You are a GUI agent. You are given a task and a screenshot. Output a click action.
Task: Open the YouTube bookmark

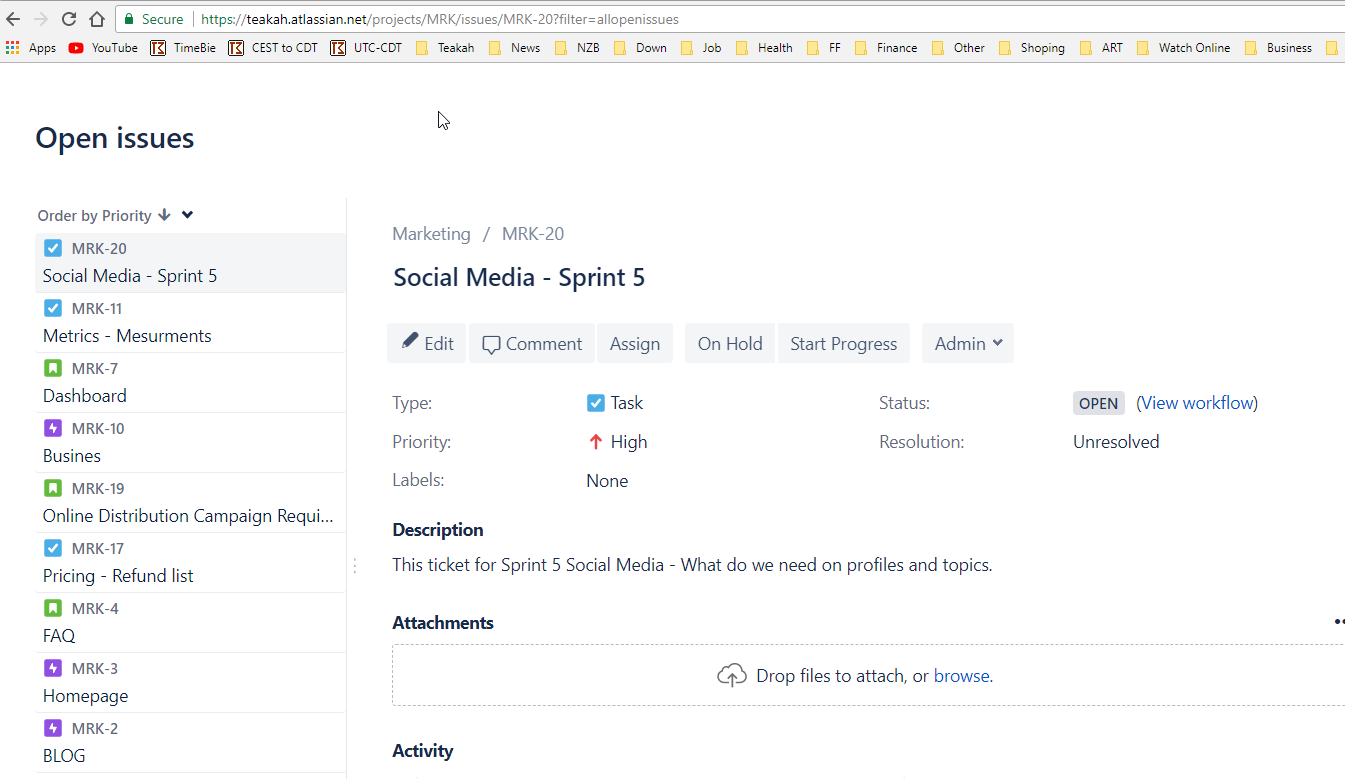point(102,47)
